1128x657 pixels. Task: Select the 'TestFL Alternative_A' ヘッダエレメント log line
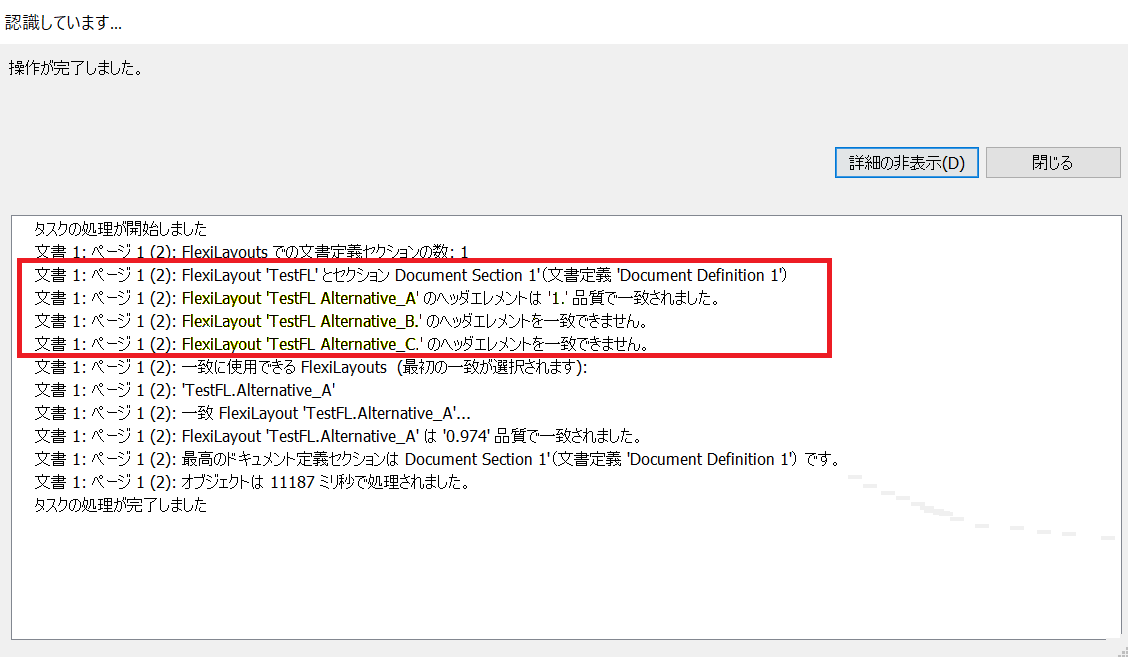click(378, 298)
